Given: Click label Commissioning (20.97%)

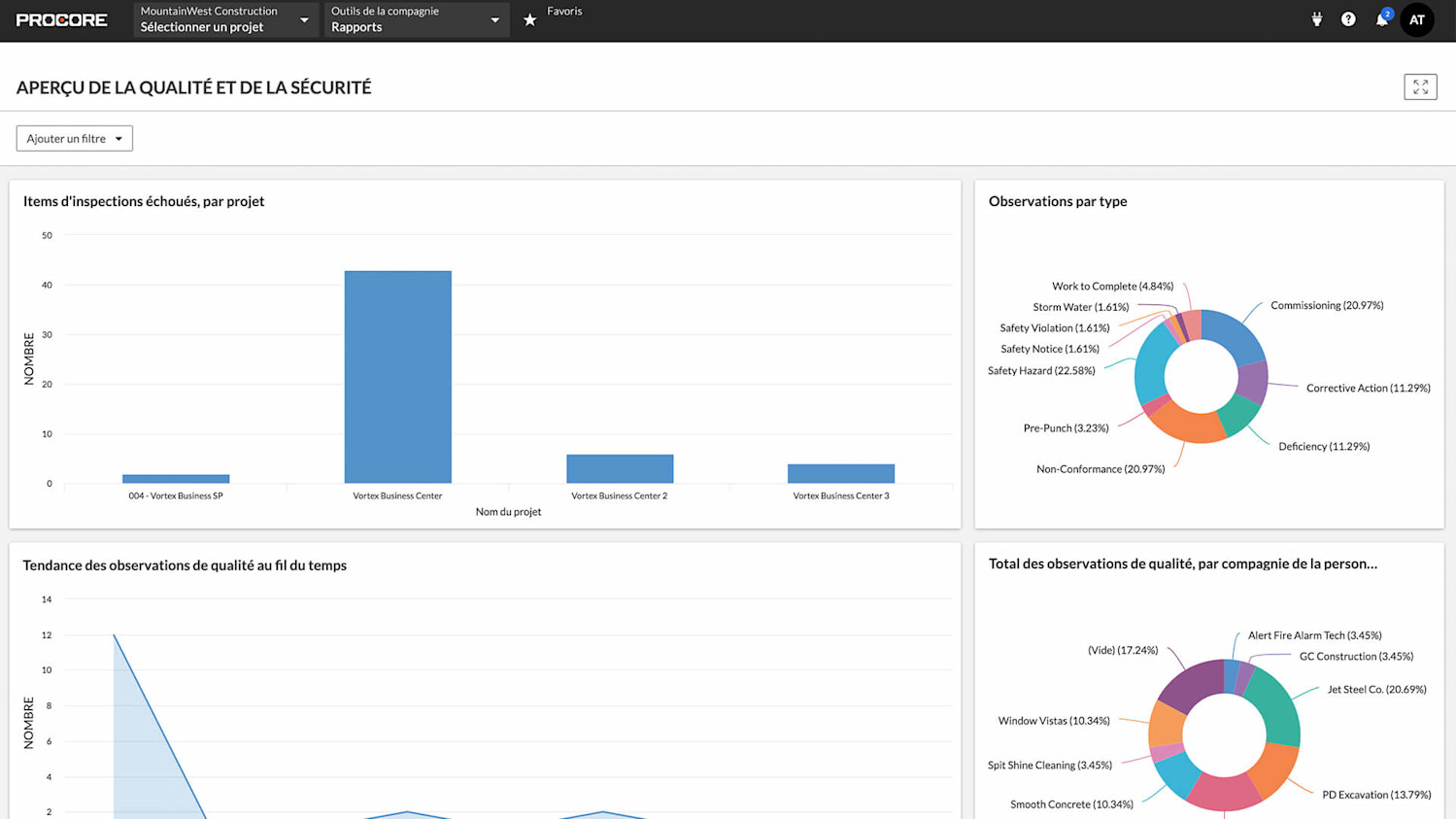Looking at the screenshot, I should [1327, 305].
